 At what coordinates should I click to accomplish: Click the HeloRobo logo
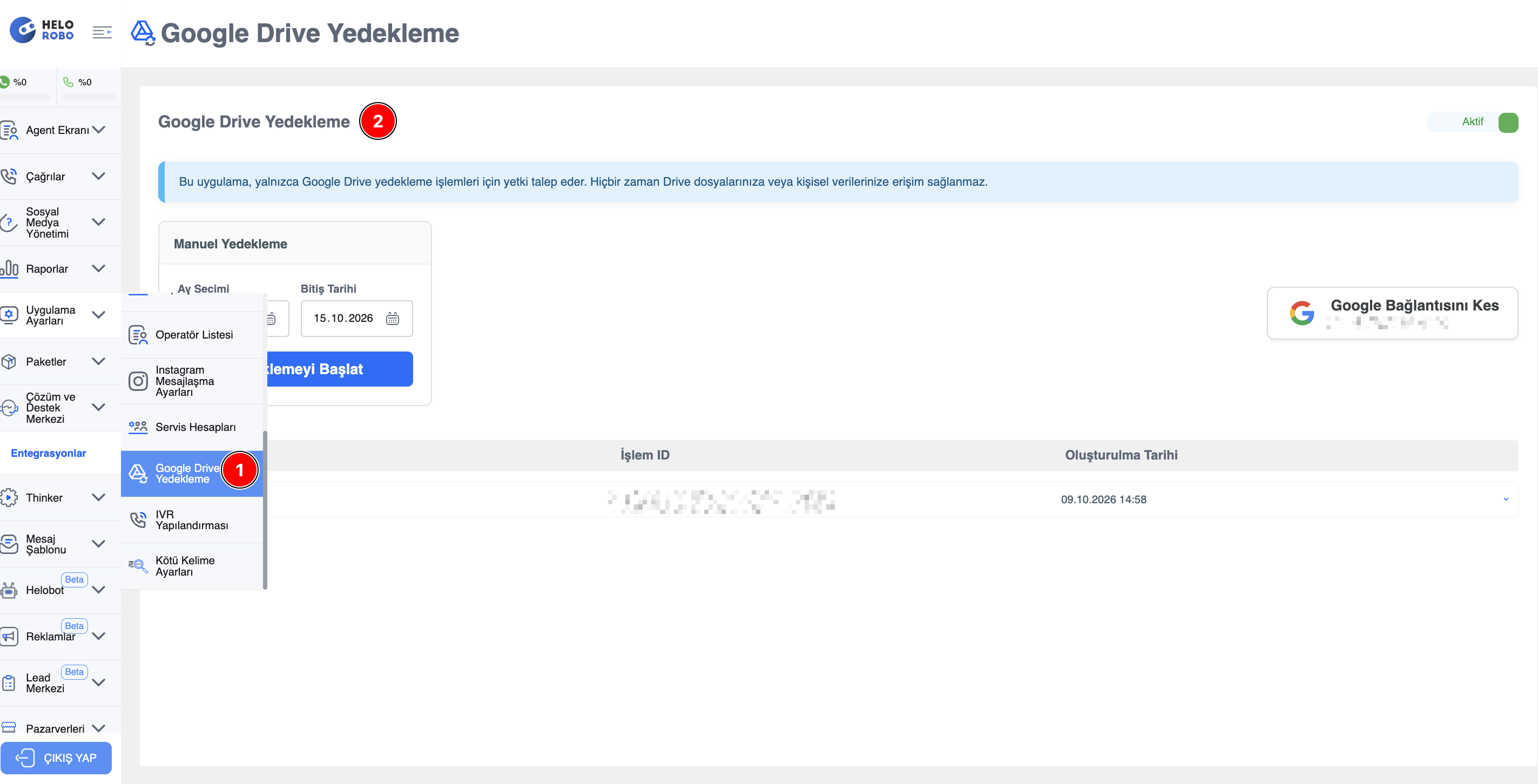pyautogui.click(x=42, y=30)
